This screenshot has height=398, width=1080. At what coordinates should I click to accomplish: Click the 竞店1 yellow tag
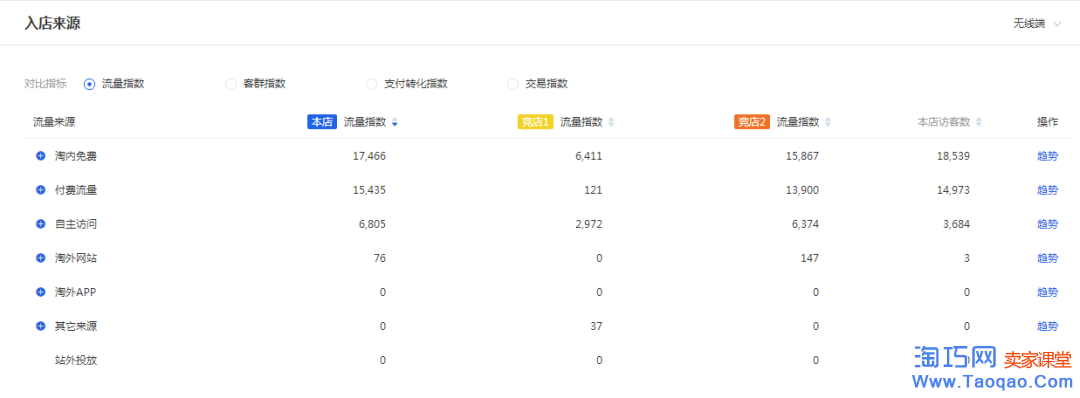pyautogui.click(x=535, y=122)
